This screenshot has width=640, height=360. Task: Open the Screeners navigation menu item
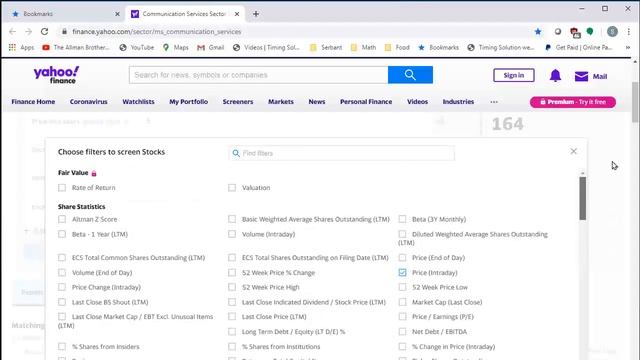point(238,102)
